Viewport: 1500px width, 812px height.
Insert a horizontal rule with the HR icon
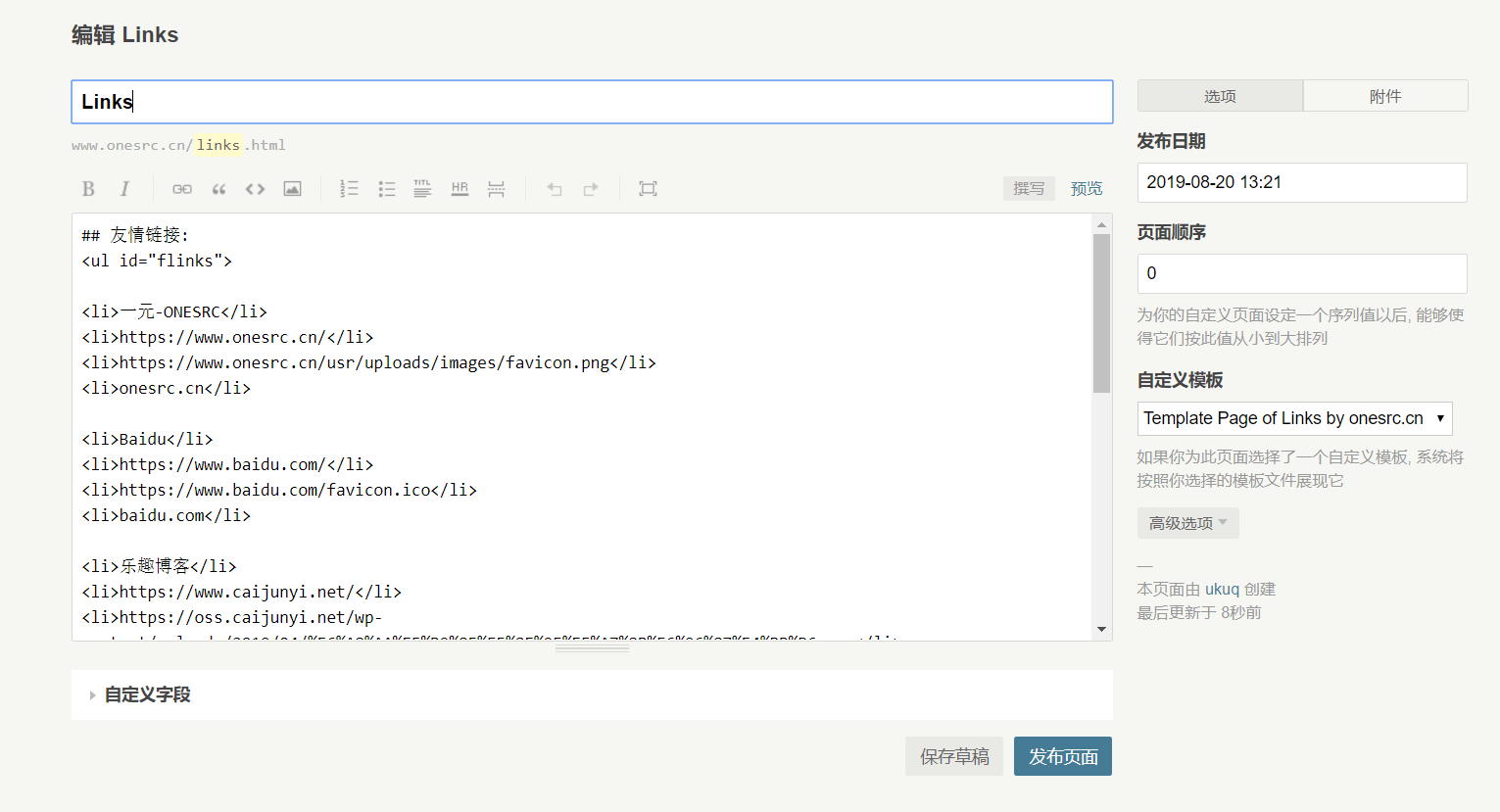460,189
